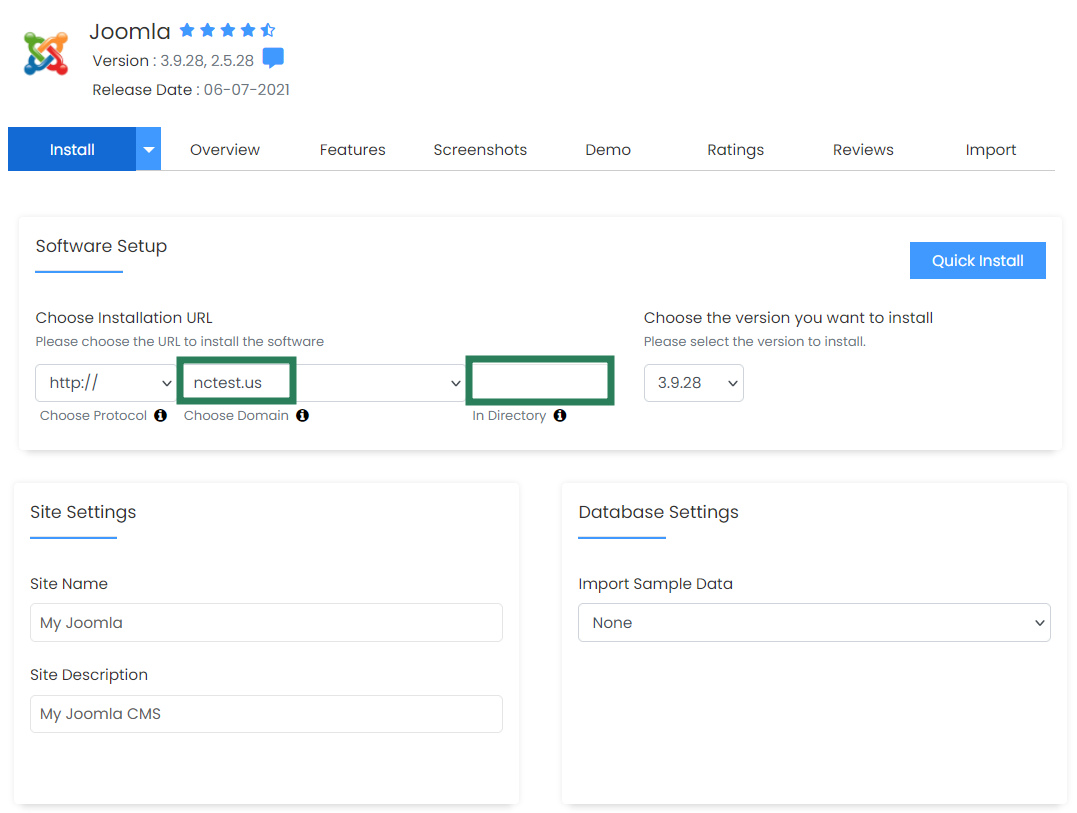Click 'Please choose the URL to install' text
Screen dimensions: 1077x813
pos(180,341)
